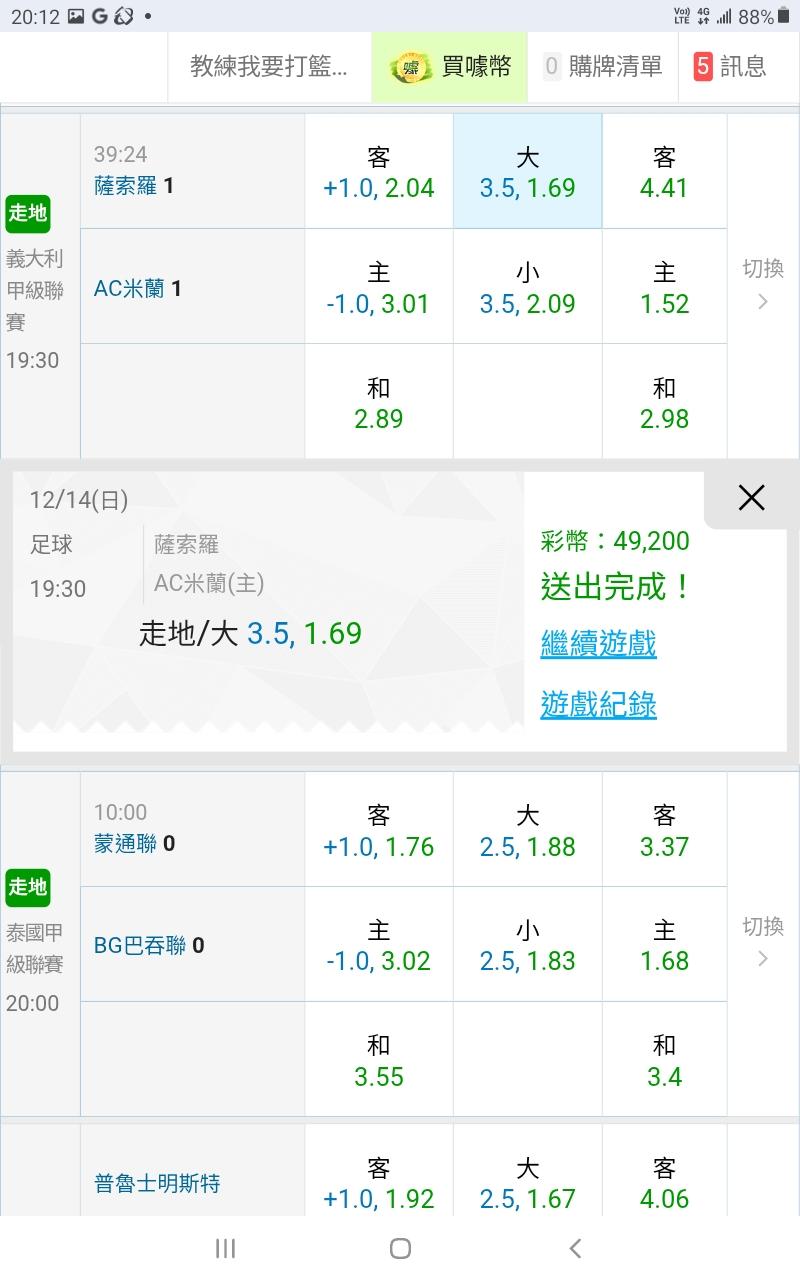Viewport: 800px width, 1280px height.
Task: Tap 走地 badge for 泰國甲級聯賽
Action: (28, 887)
